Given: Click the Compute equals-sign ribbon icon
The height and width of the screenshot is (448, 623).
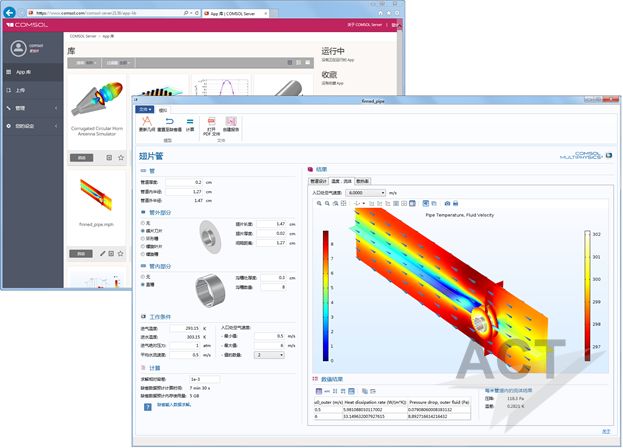Looking at the screenshot, I should pyautogui.click(x=190, y=122).
